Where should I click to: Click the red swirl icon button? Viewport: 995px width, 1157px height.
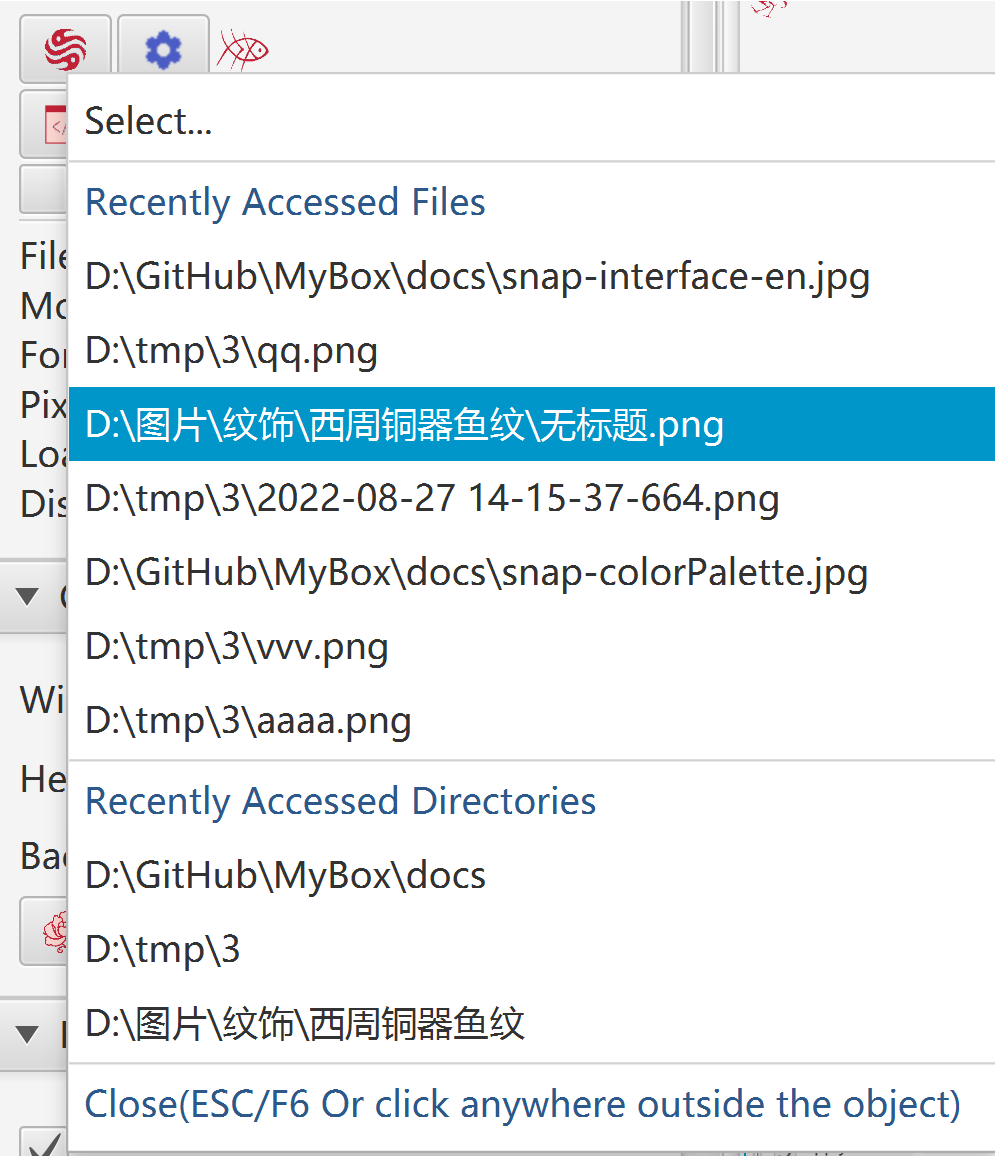pyautogui.click(x=65, y=49)
